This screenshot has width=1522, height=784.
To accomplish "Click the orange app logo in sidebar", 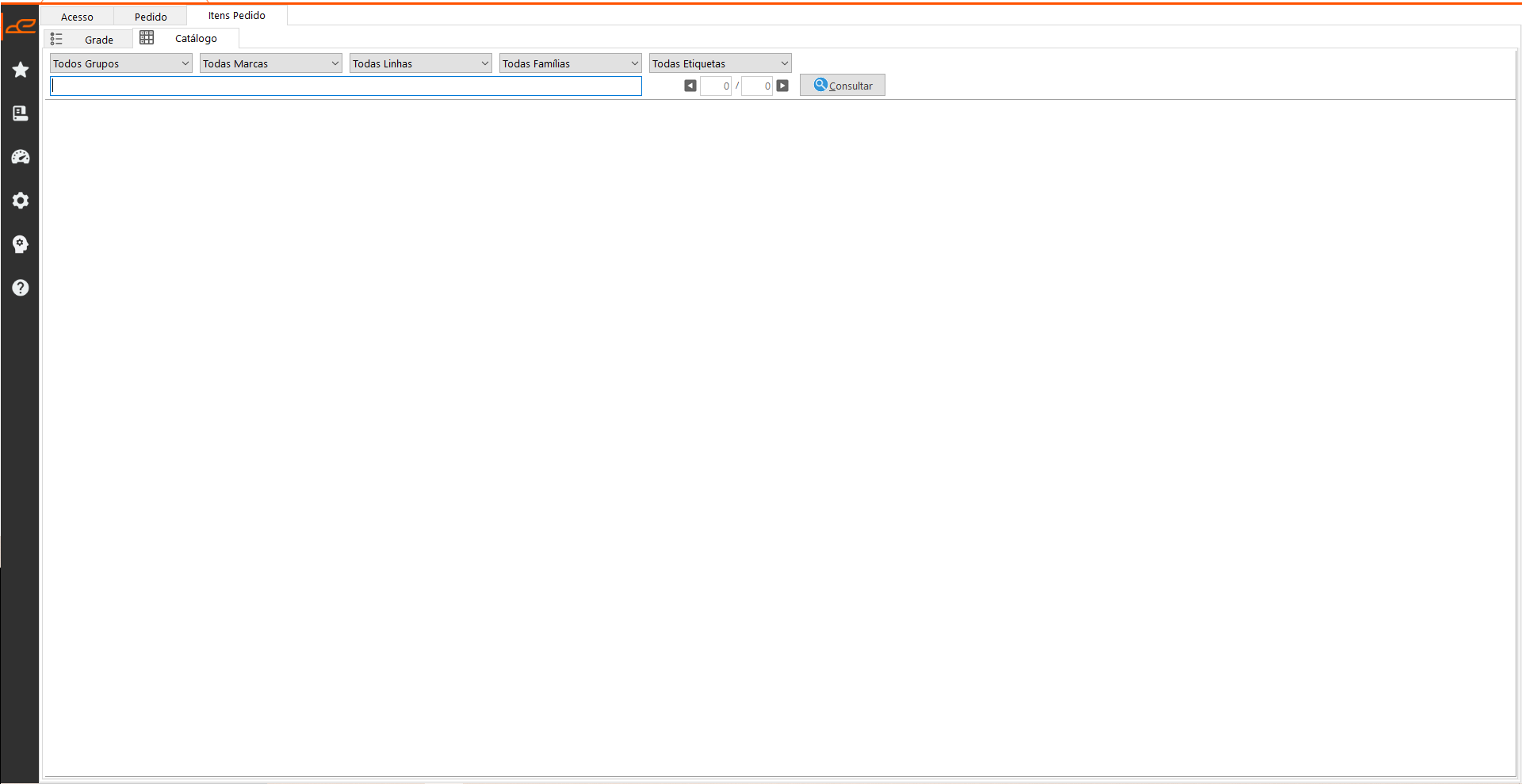I will [20, 26].
